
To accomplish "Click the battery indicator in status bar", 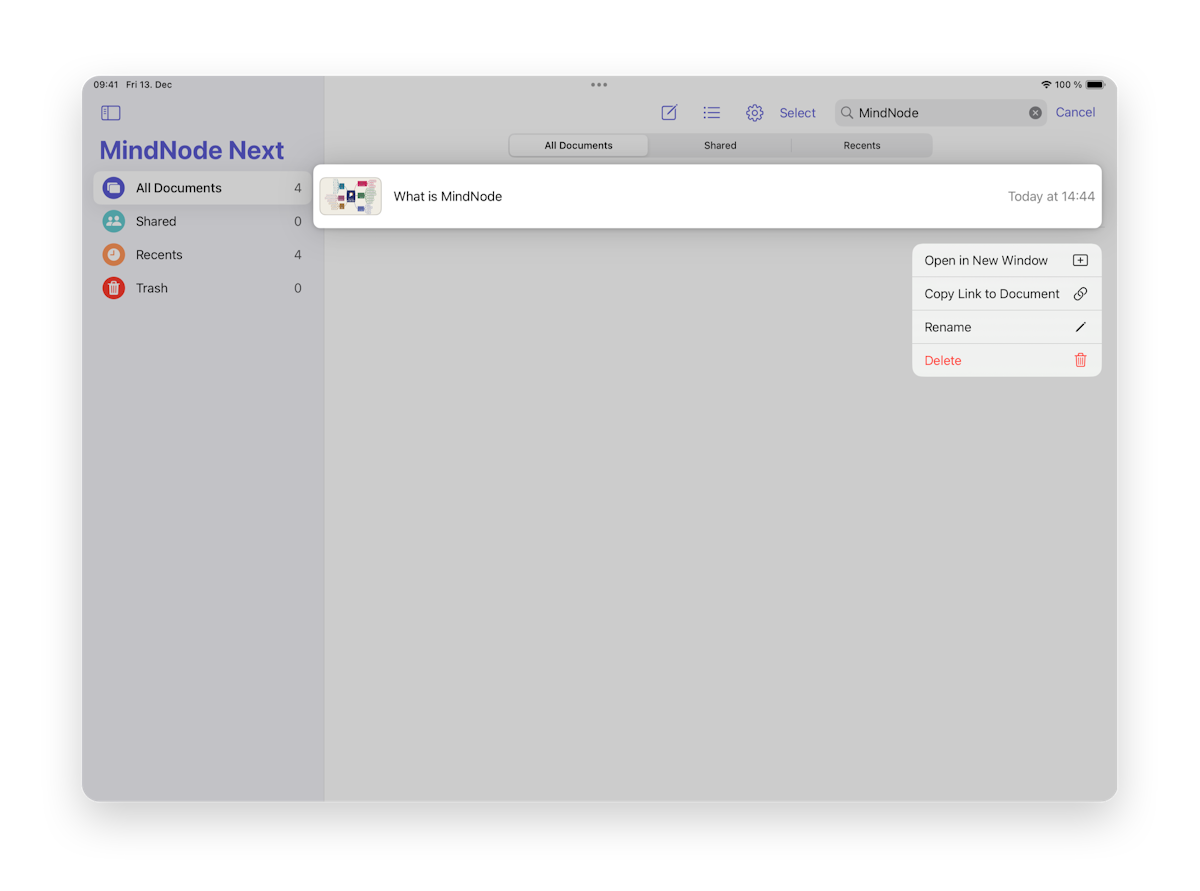I will [1095, 85].
